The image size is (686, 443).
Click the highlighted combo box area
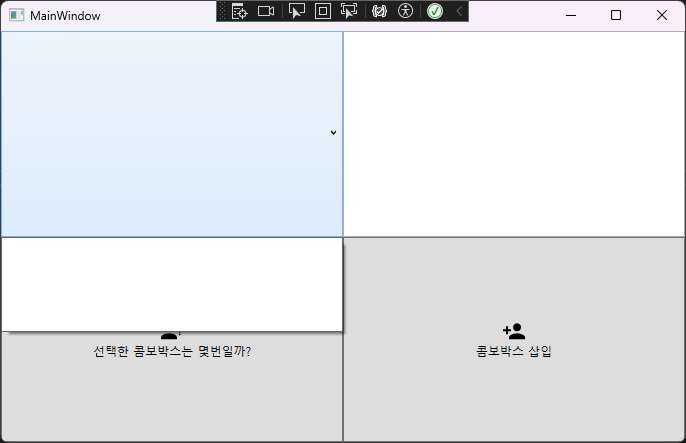pyautogui.click(x=172, y=134)
